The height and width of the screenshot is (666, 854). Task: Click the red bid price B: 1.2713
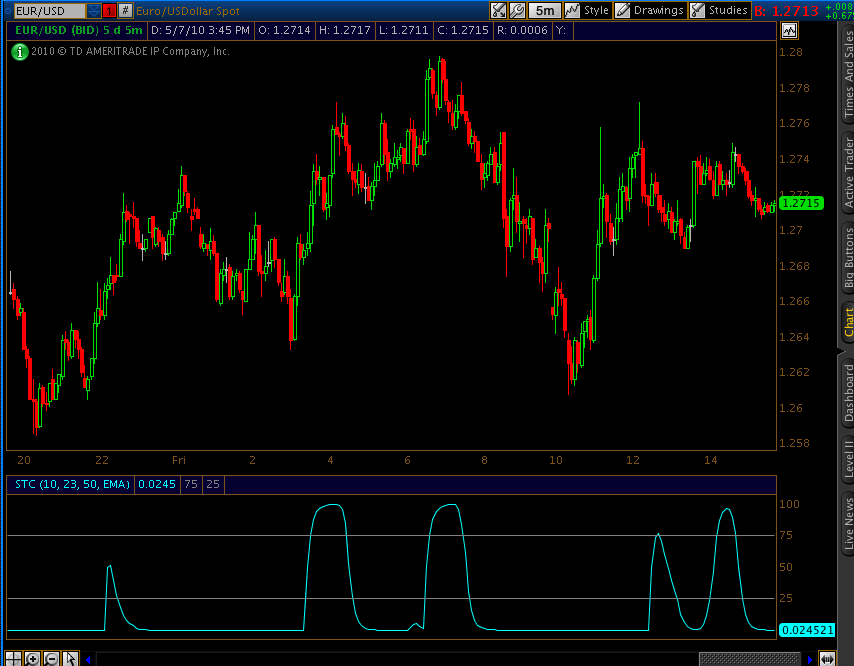[786, 11]
